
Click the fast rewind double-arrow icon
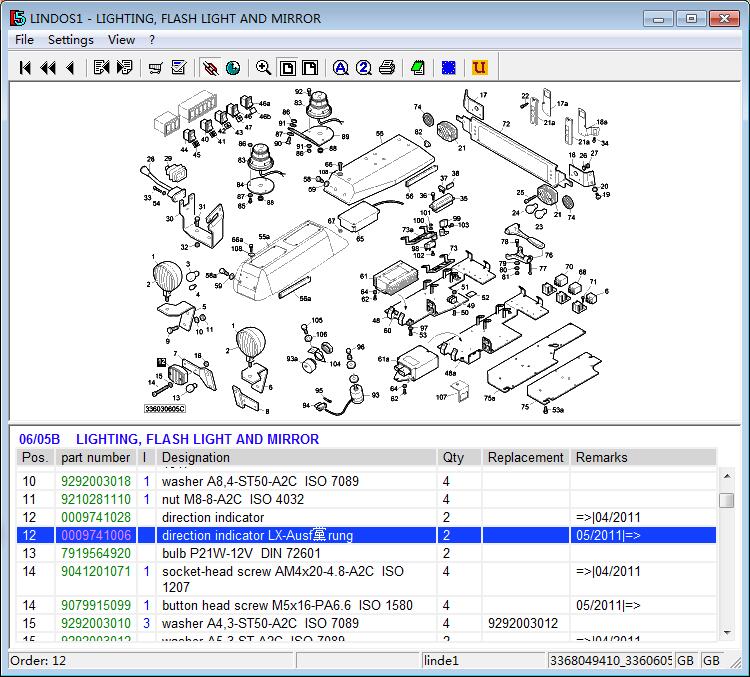coord(47,68)
